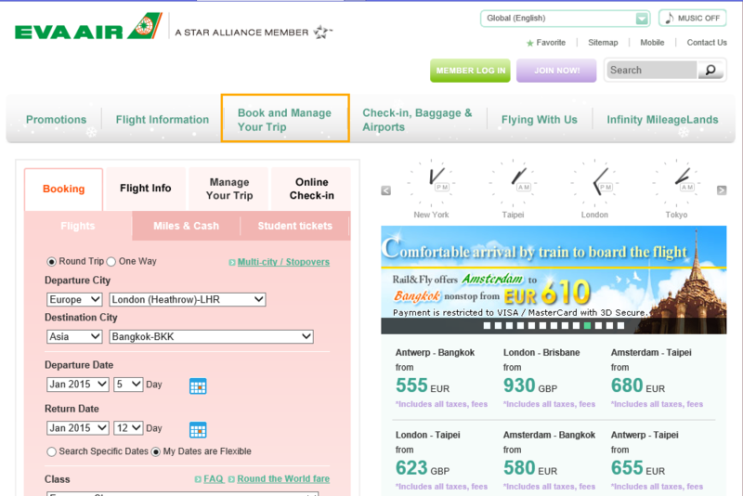The width and height of the screenshot is (743, 496).
Task: Select the Student tickets sub-tab
Action: click(295, 226)
